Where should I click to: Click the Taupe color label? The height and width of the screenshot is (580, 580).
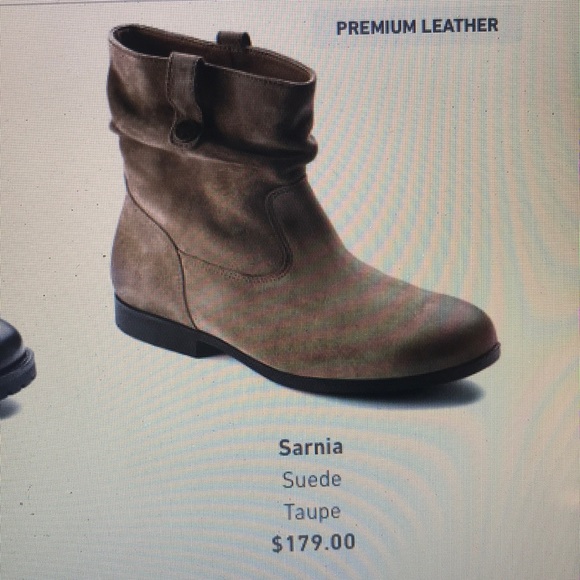312,512
